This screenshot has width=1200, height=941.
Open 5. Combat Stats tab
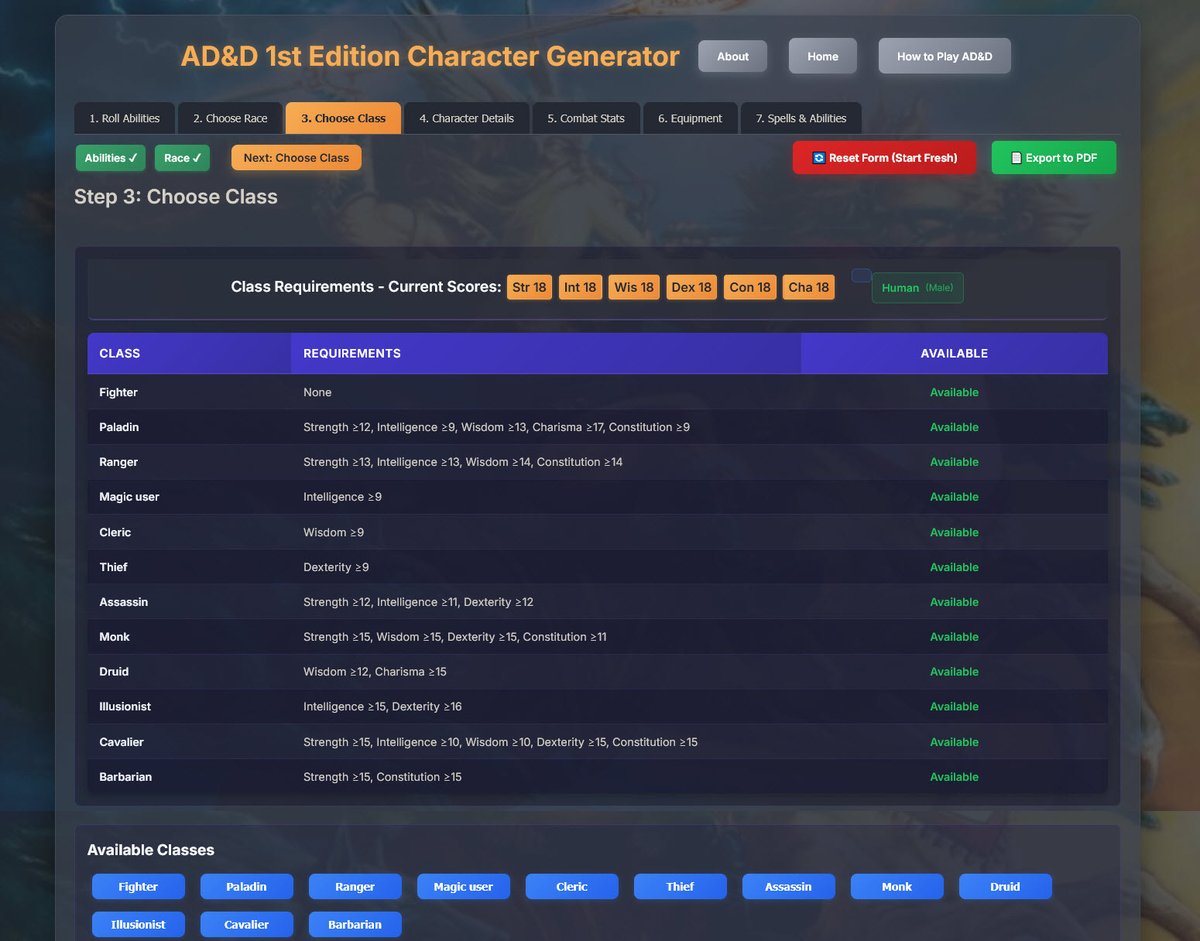tap(586, 118)
